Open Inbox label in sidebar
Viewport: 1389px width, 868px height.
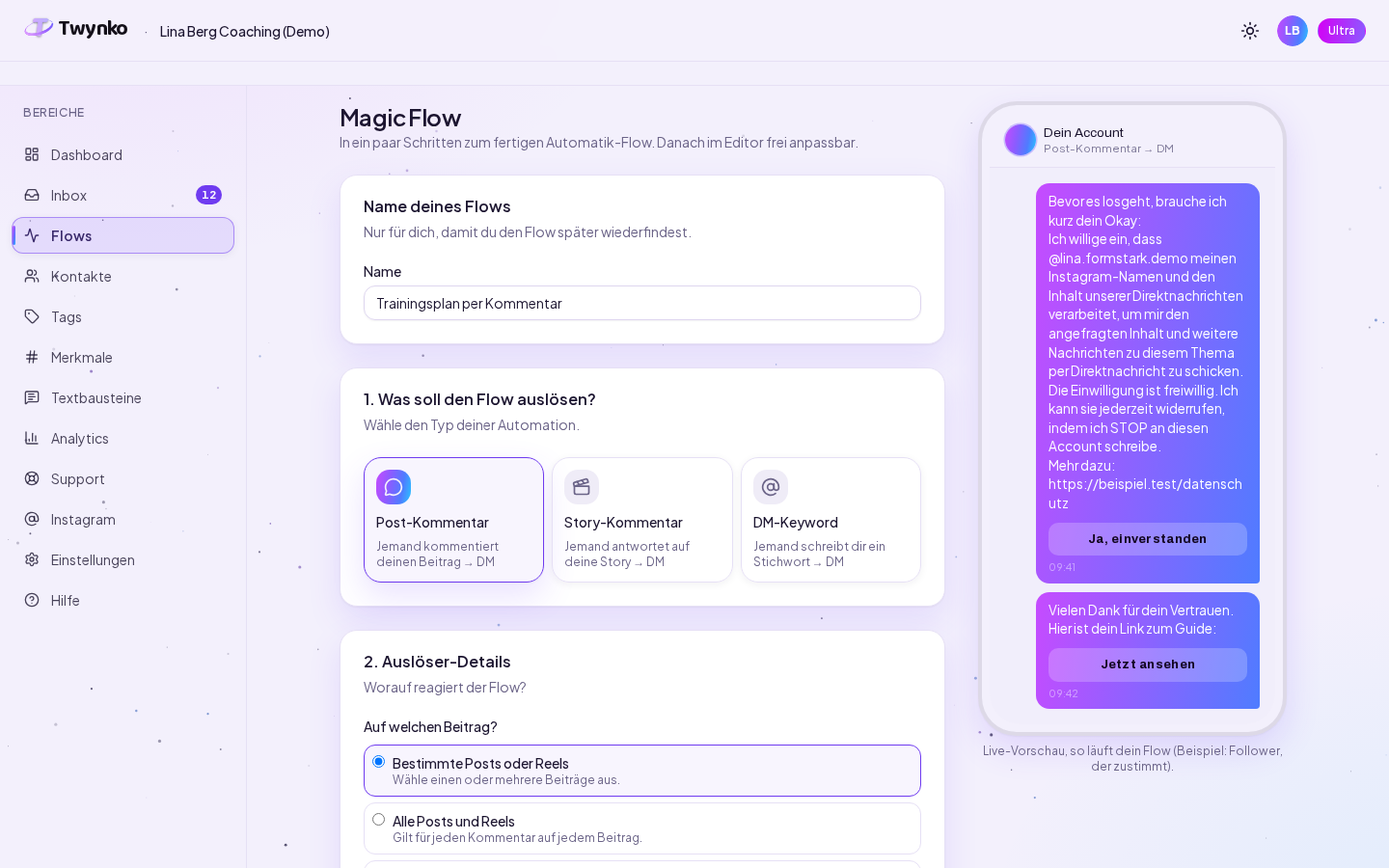(68, 196)
